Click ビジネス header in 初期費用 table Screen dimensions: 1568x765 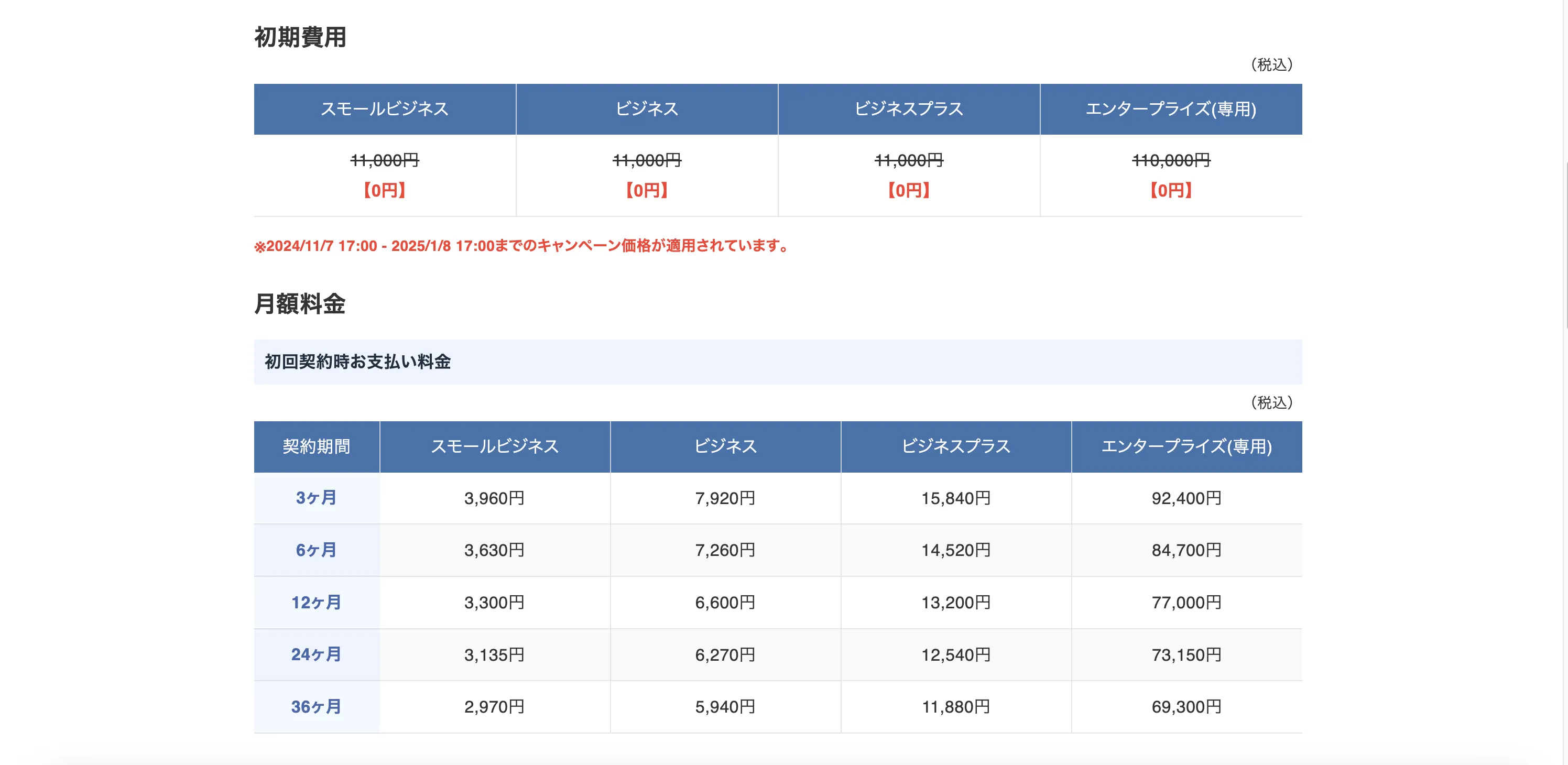click(647, 109)
